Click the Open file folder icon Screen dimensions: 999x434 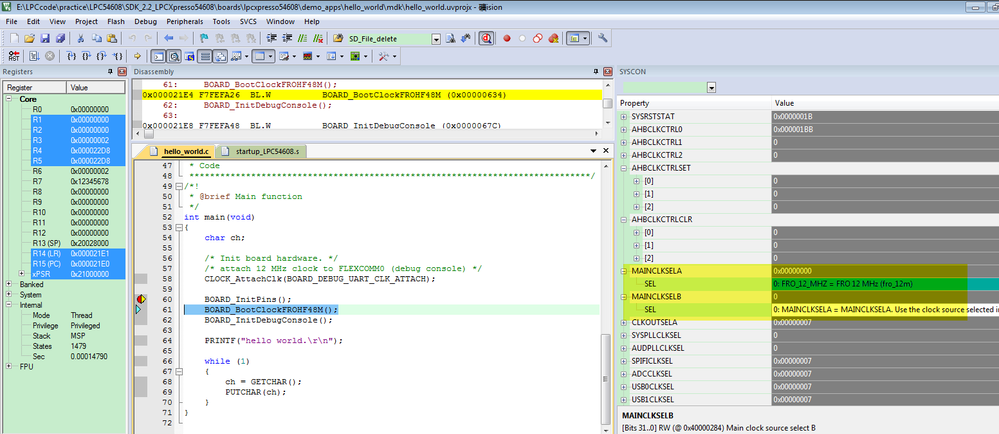pyautogui.click(x=30, y=38)
